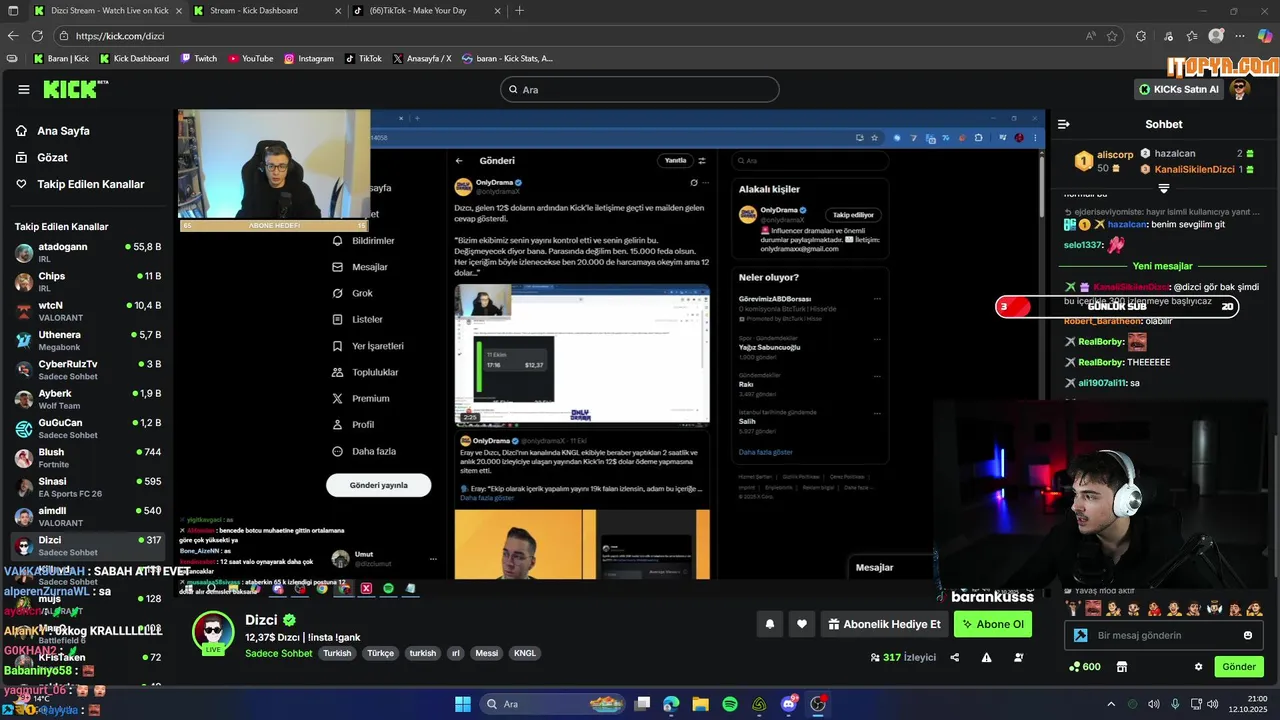
Task: Click Abonelik Hediye Et button
Action: 884,624
